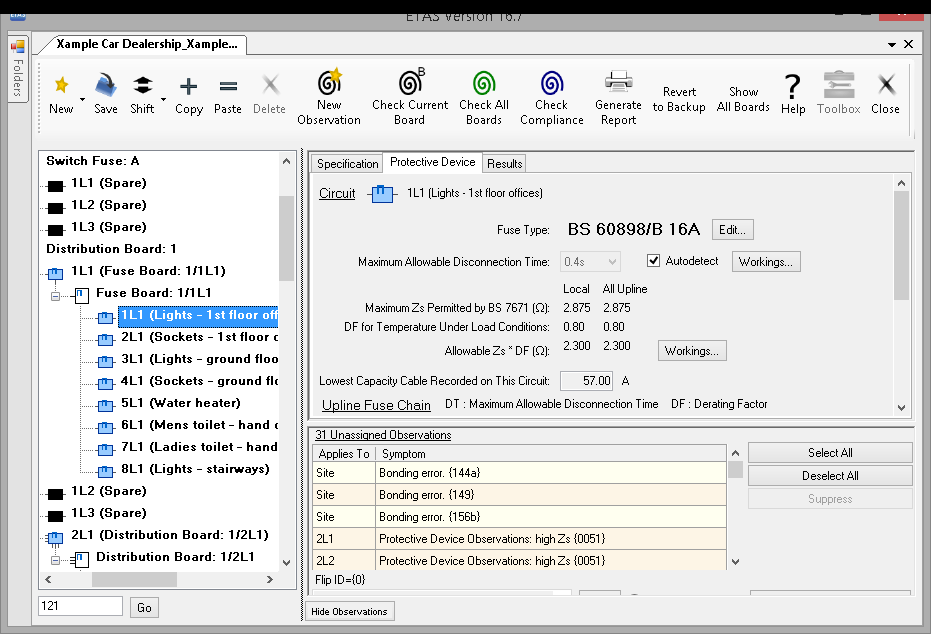Click the Delete X icon

270,85
